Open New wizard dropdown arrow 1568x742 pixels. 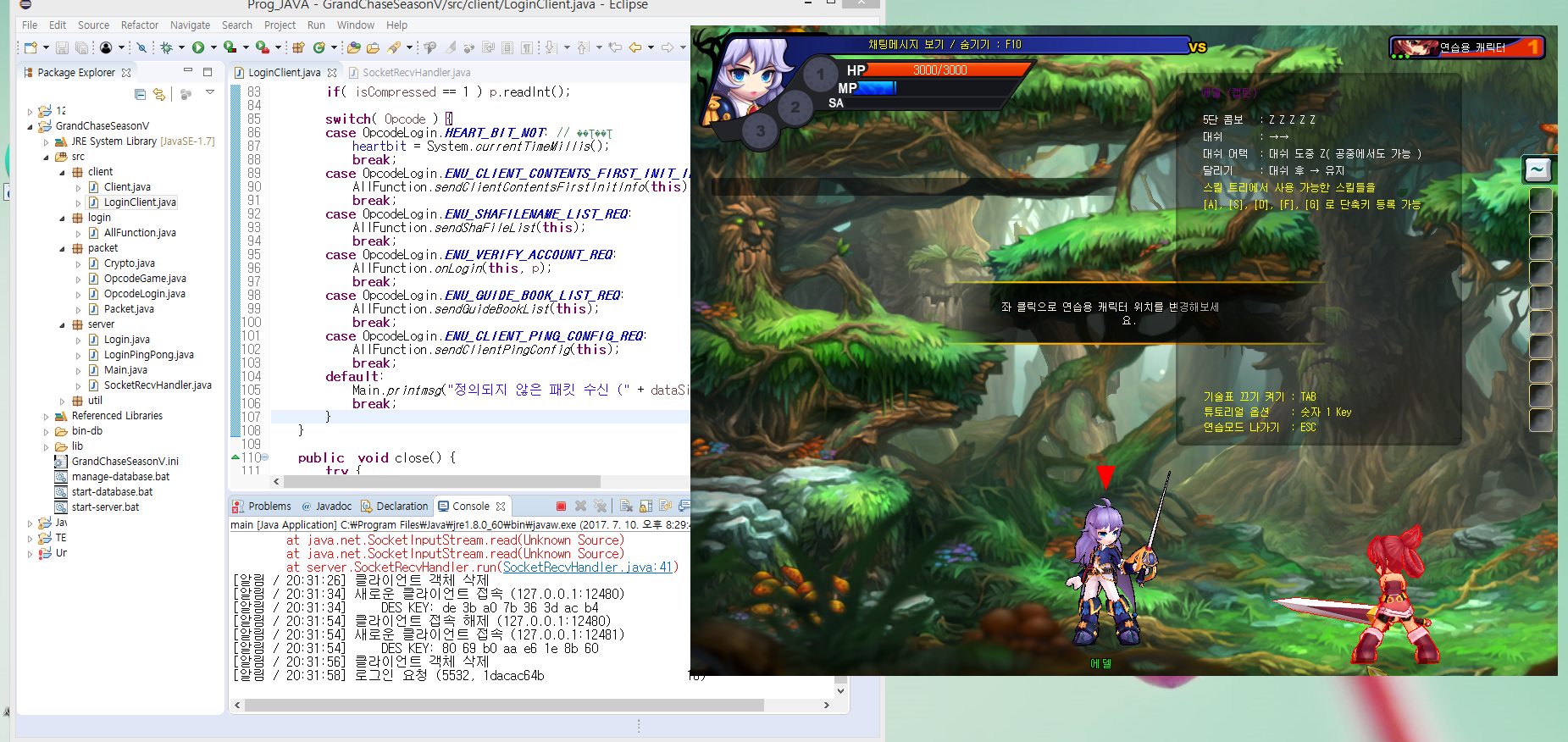[x=46, y=47]
